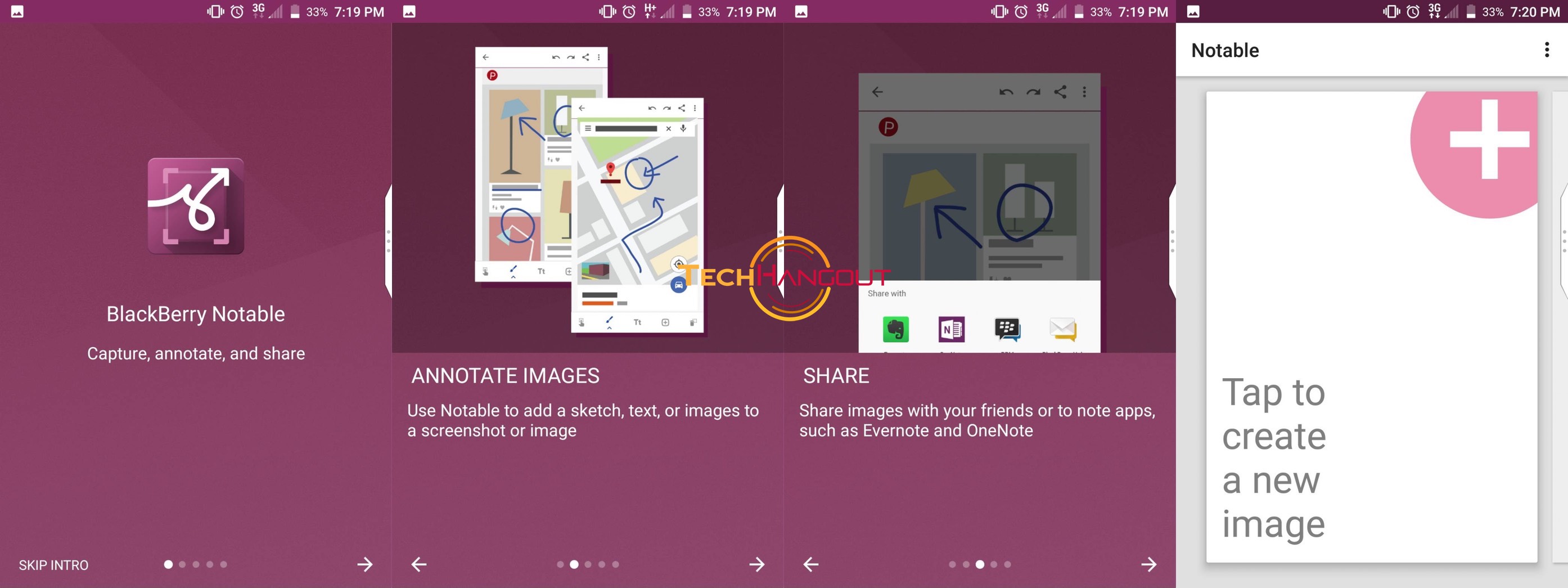Tap red map pin in Annotate illustration
Screen dimensions: 1568x588
[x=611, y=169]
